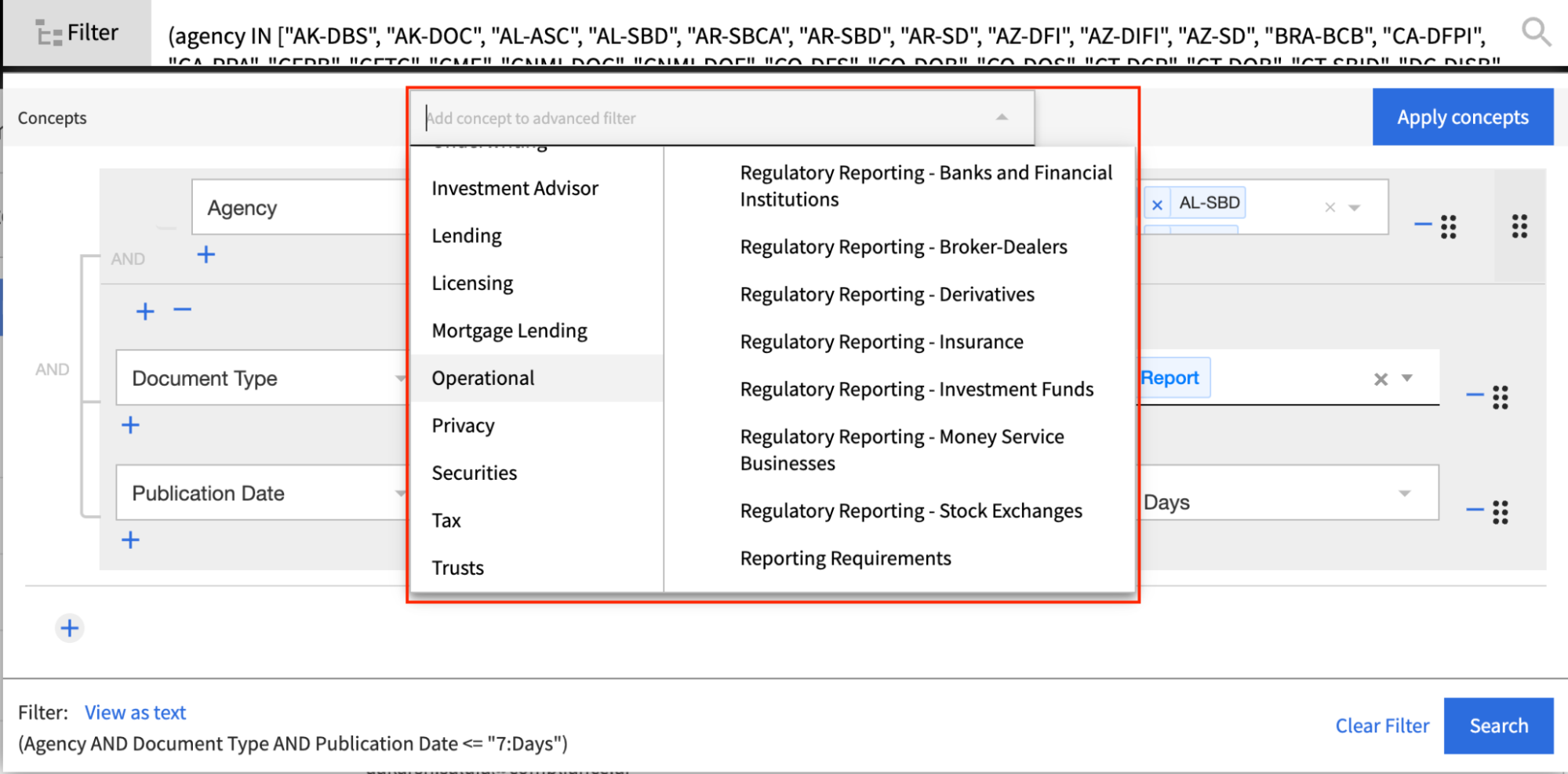Expand the Document Type field dropdown
Viewport: 1568px width, 774px height.
pyautogui.click(x=400, y=379)
